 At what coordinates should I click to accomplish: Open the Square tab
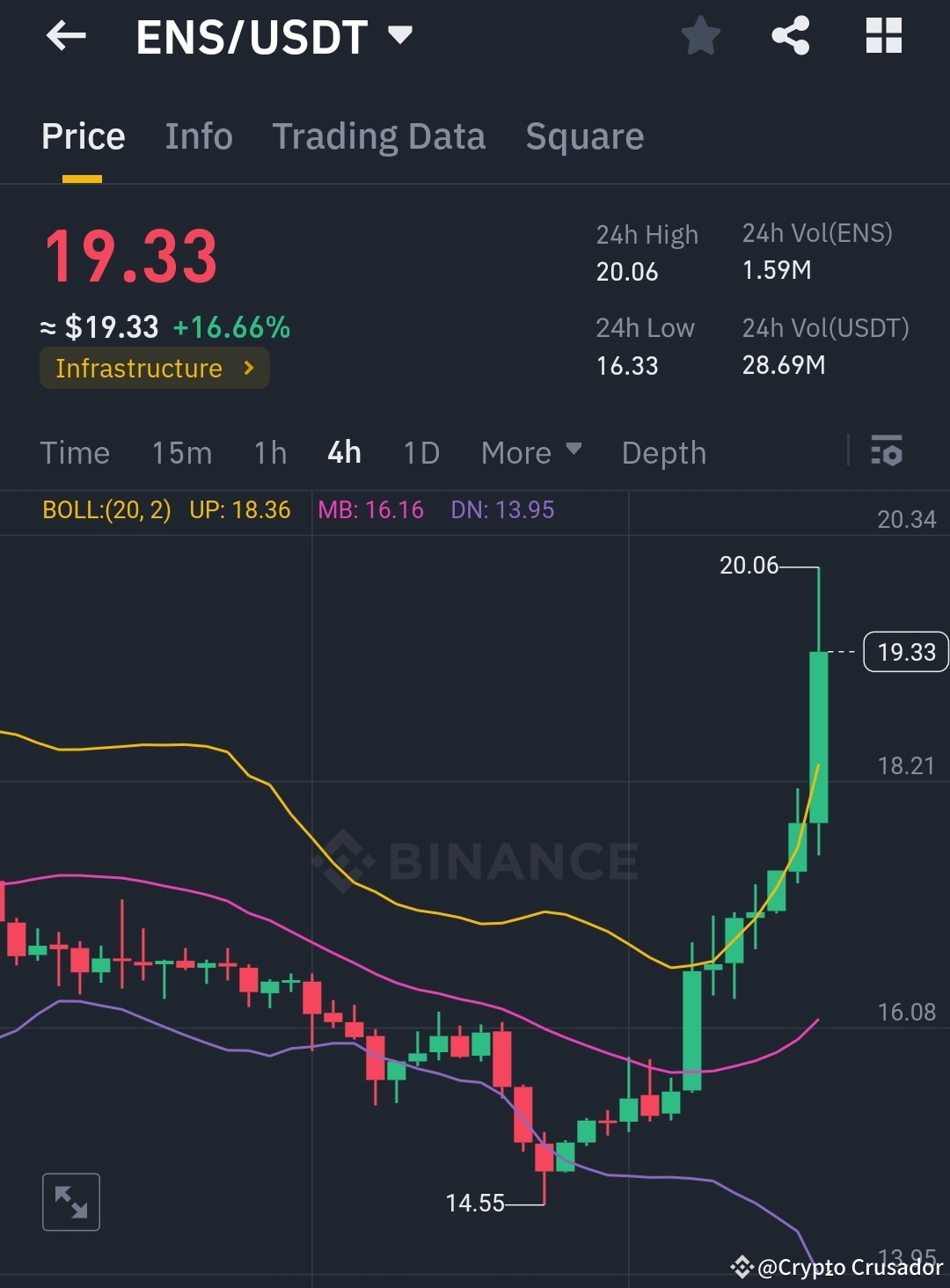click(x=584, y=136)
